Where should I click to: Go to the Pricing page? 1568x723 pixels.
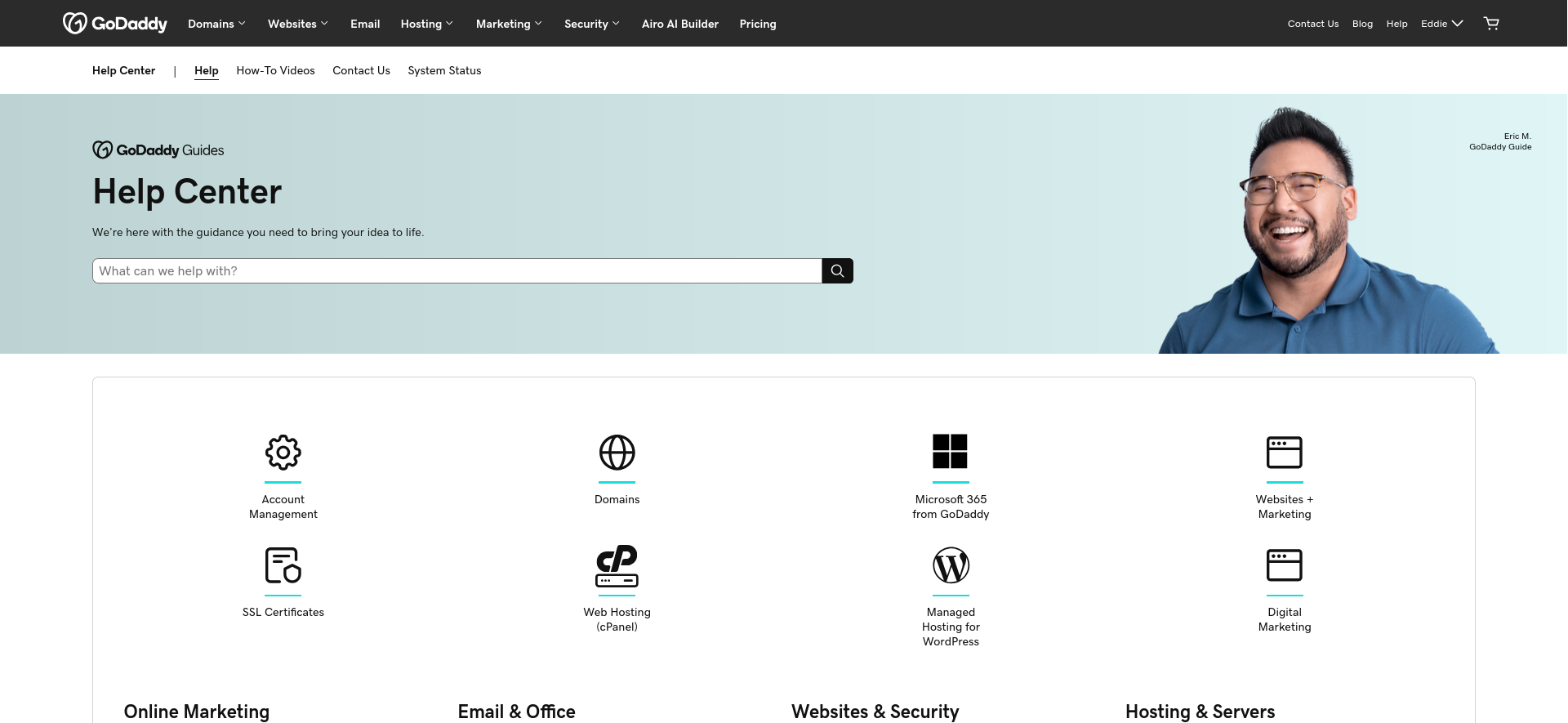(x=758, y=24)
